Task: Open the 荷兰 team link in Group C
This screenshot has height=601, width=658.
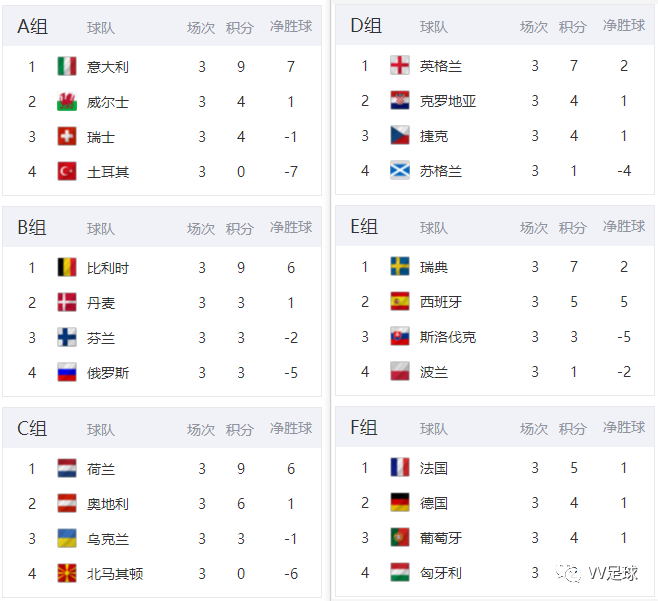Action: click(101, 469)
